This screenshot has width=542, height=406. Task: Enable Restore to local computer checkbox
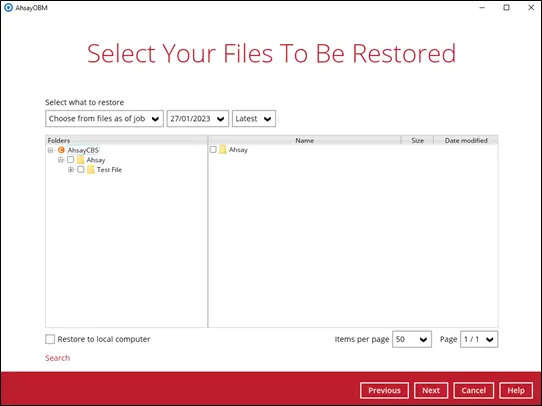pos(50,339)
